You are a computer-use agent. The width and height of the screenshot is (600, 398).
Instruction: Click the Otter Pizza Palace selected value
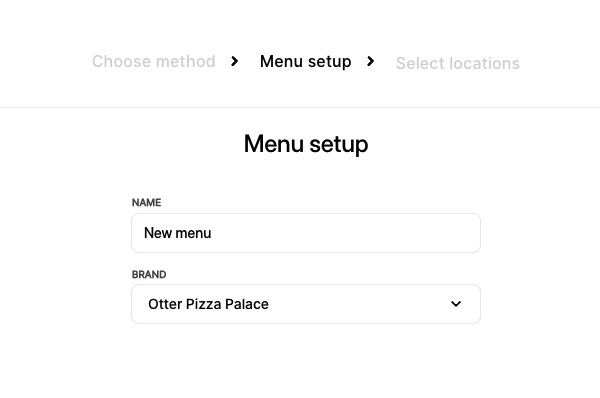pos(208,304)
